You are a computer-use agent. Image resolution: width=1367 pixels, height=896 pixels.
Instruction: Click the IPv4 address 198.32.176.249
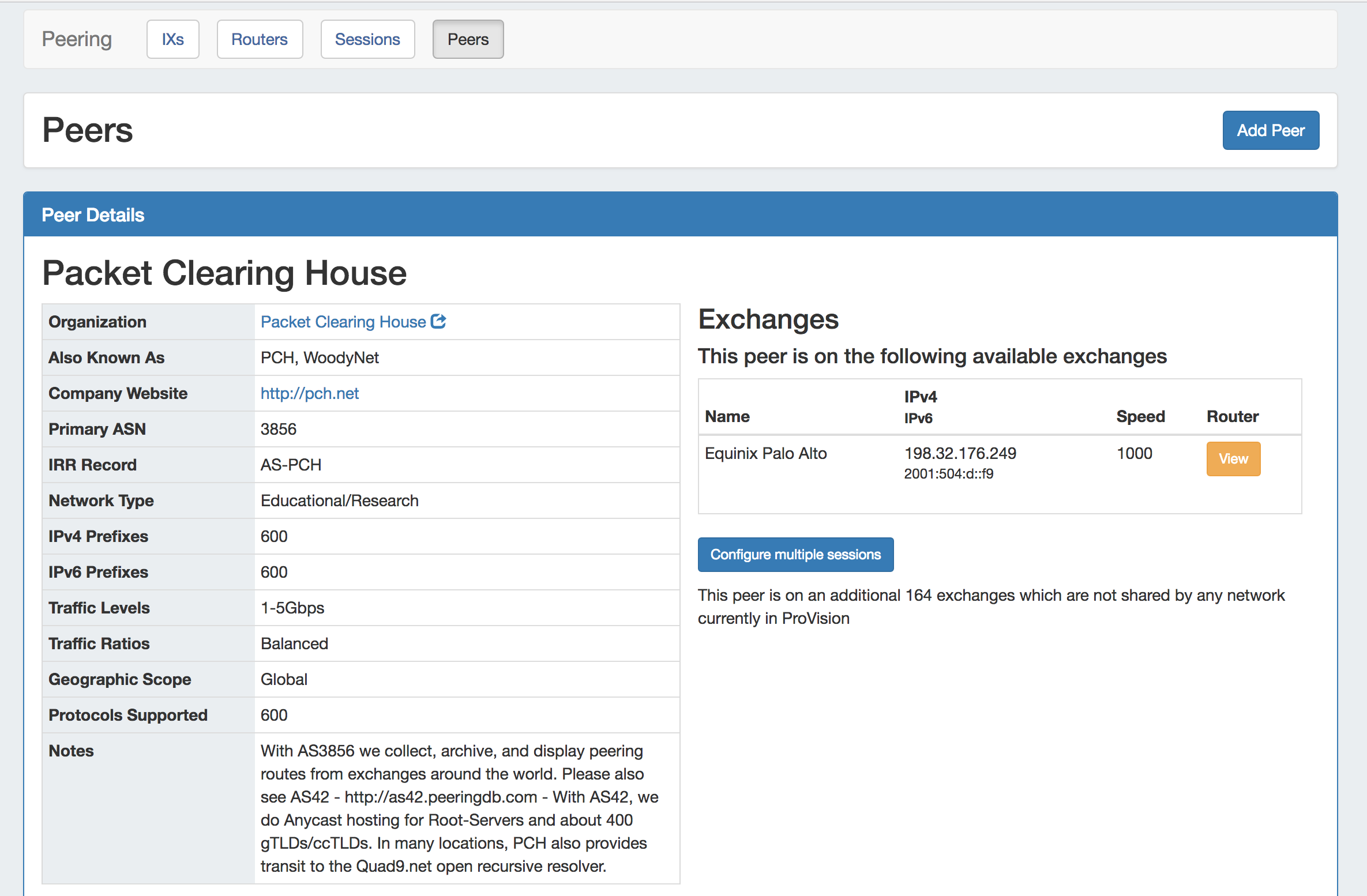pos(960,453)
